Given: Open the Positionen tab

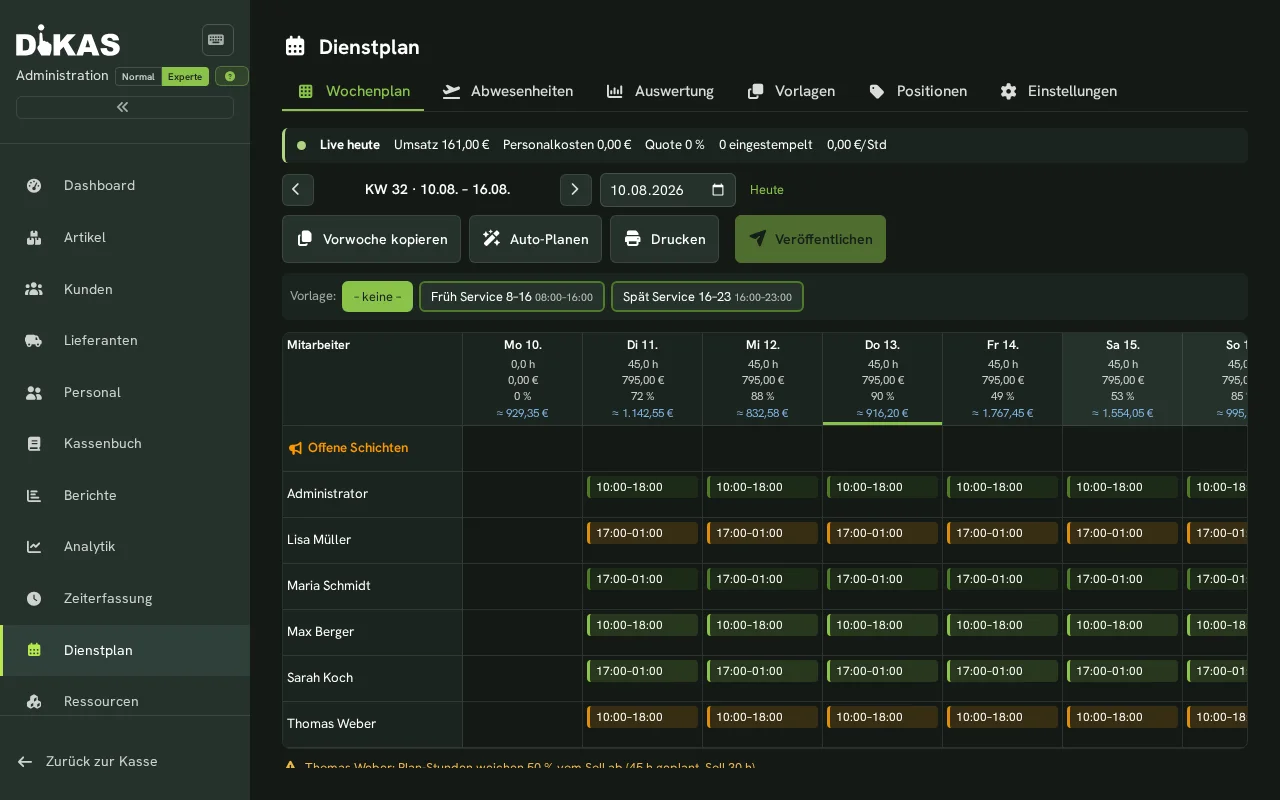Looking at the screenshot, I should click(x=918, y=91).
